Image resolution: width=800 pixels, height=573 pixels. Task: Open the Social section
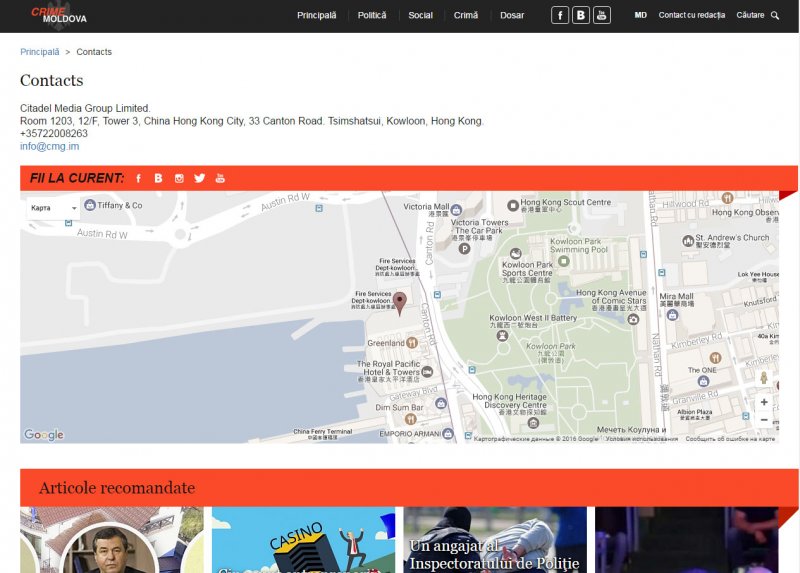(420, 15)
